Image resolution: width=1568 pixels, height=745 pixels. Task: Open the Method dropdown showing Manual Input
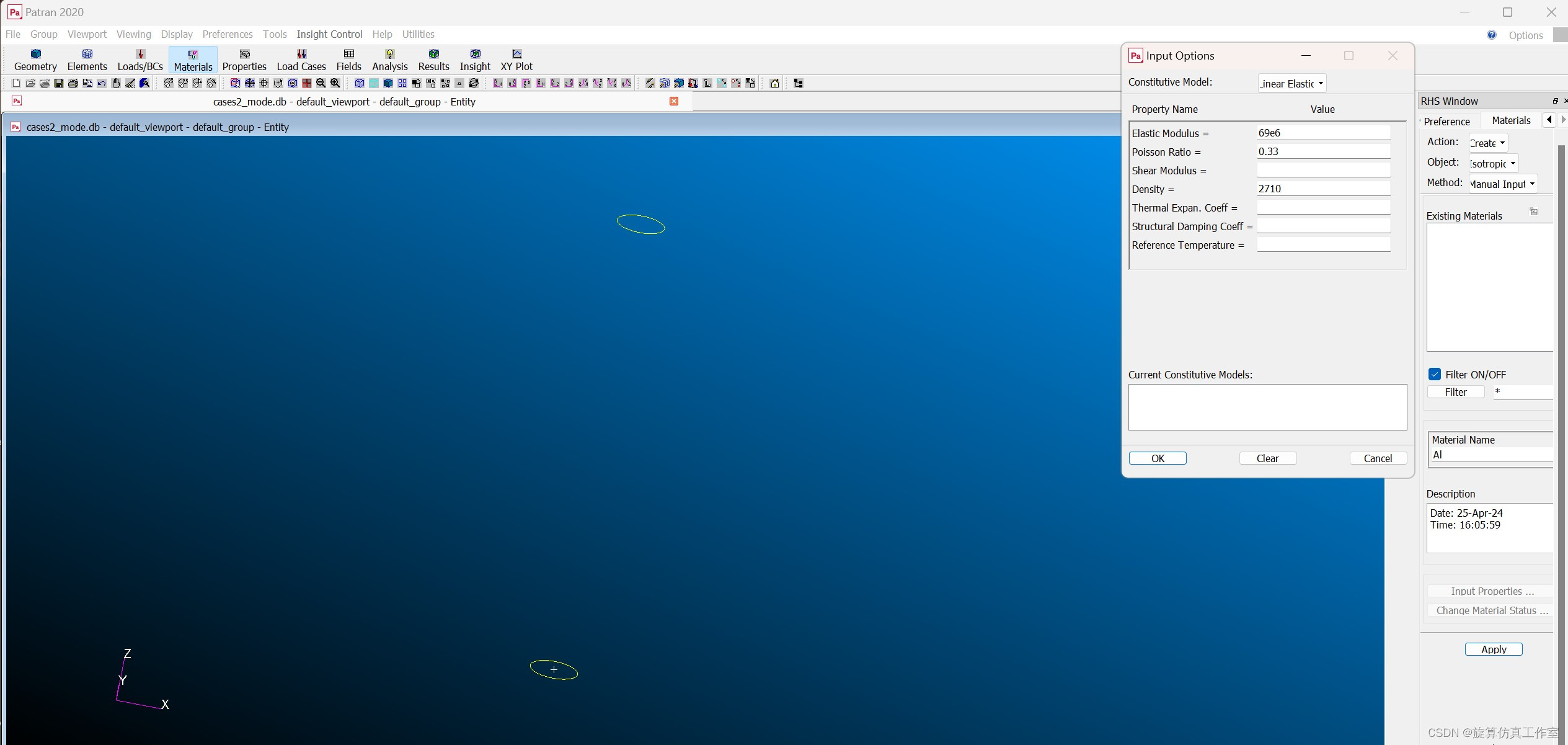click(x=1502, y=184)
